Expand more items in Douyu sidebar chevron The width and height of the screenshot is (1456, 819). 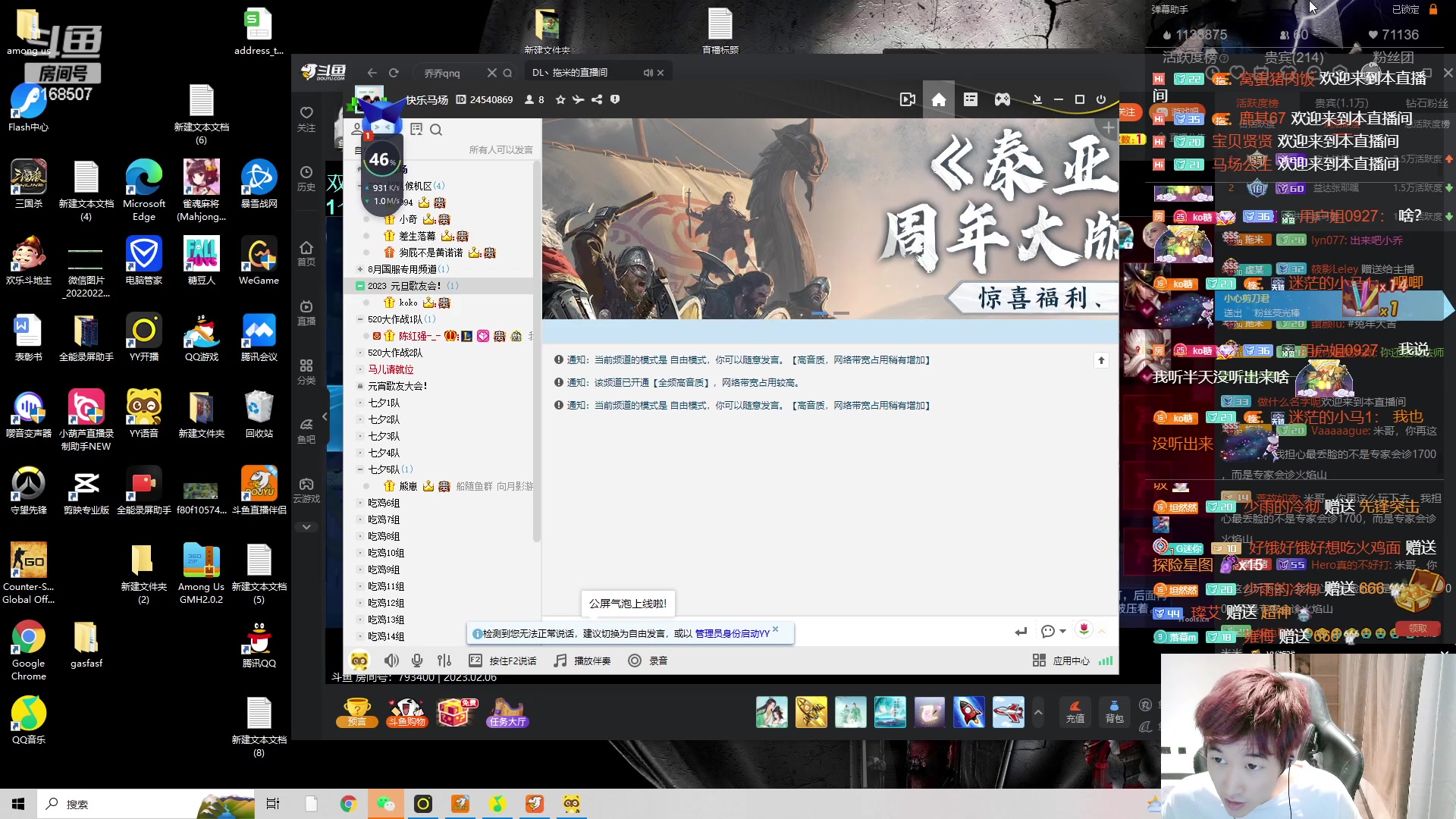pyautogui.click(x=306, y=526)
